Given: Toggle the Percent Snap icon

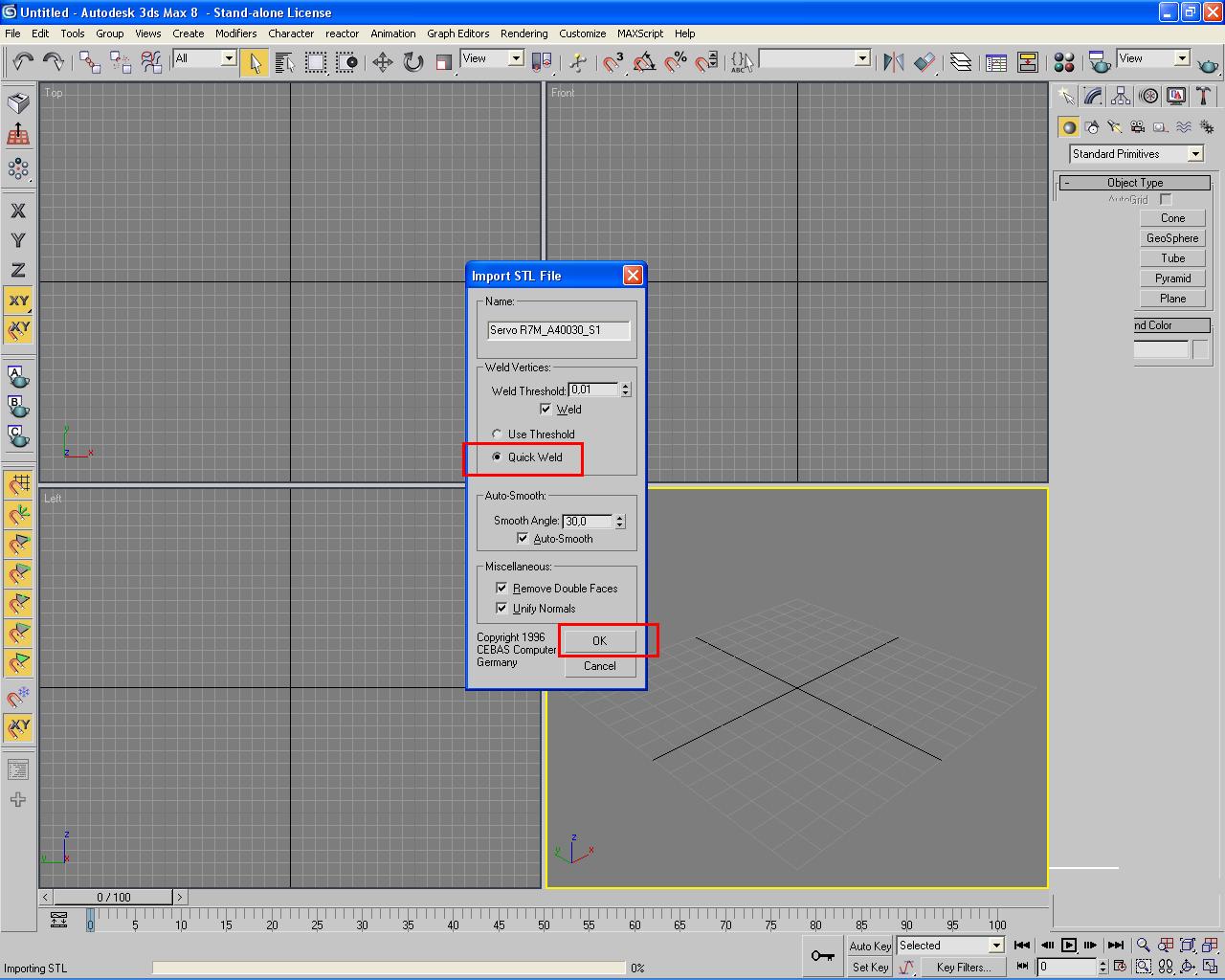Looking at the screenshot, I should (x=676, y=62).
